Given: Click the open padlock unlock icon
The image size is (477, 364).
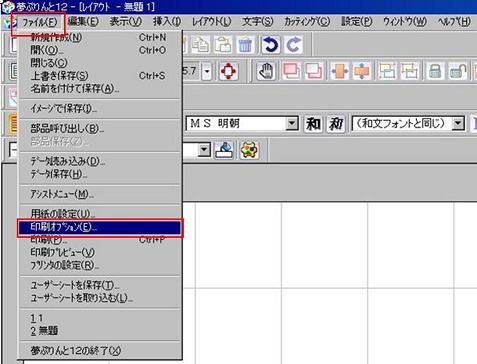Looking at the screenshot, I should [x=457, y=71].
